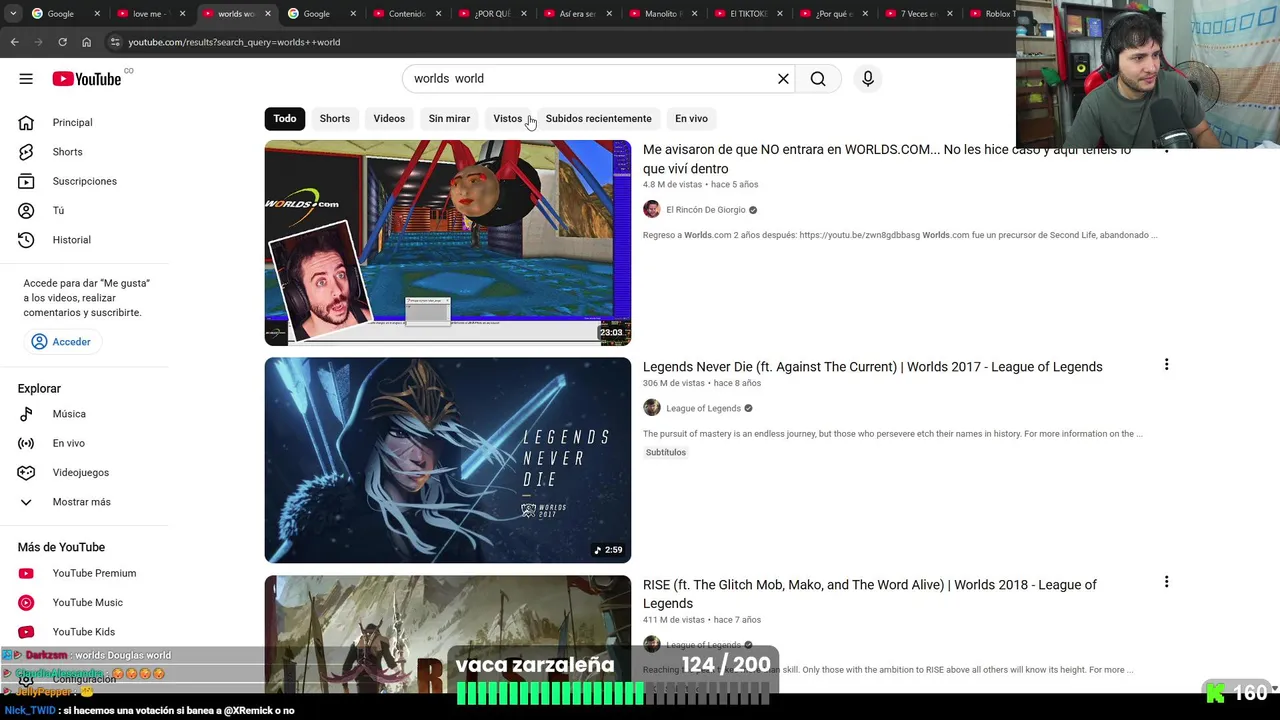1280x720 pixels.
Task: Open the tab search dropdown arrow
Action: [x=12, y=14]
